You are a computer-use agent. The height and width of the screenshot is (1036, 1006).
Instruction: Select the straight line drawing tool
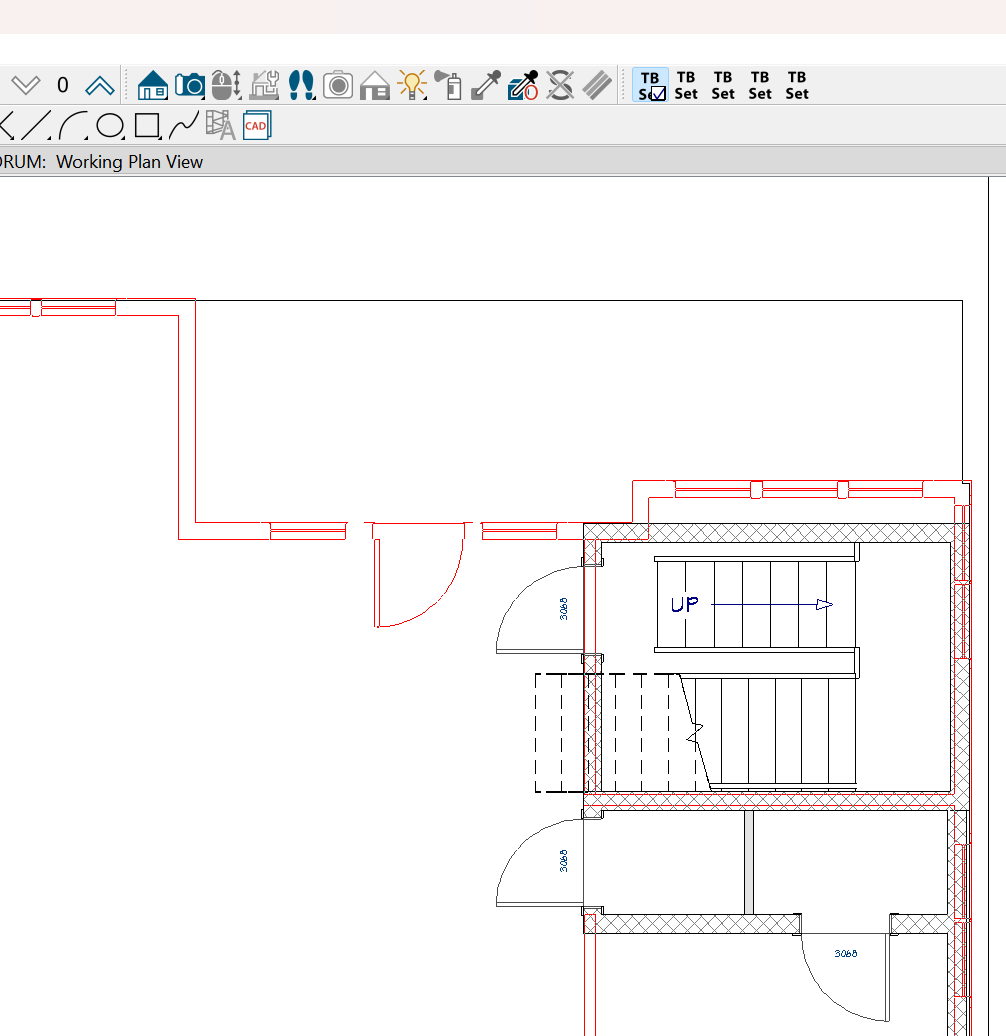36,126
